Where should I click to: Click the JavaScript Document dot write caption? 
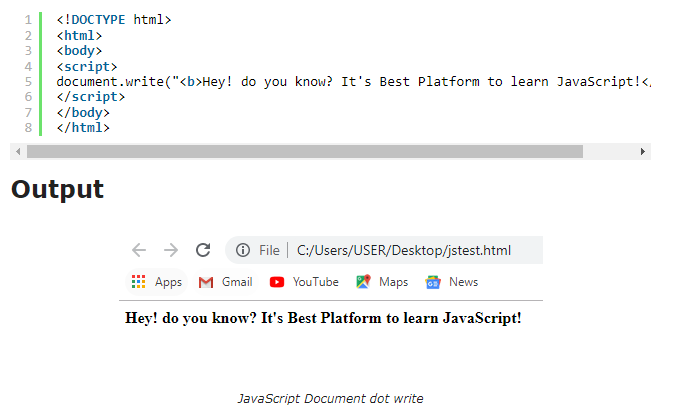330,398
